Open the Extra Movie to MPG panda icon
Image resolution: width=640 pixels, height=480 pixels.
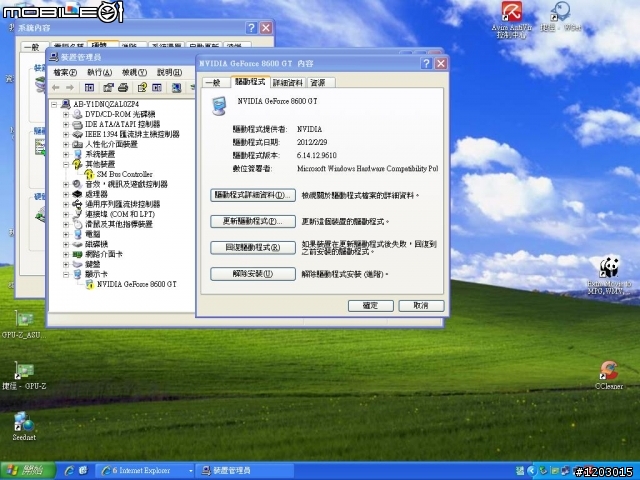point(609,275)
